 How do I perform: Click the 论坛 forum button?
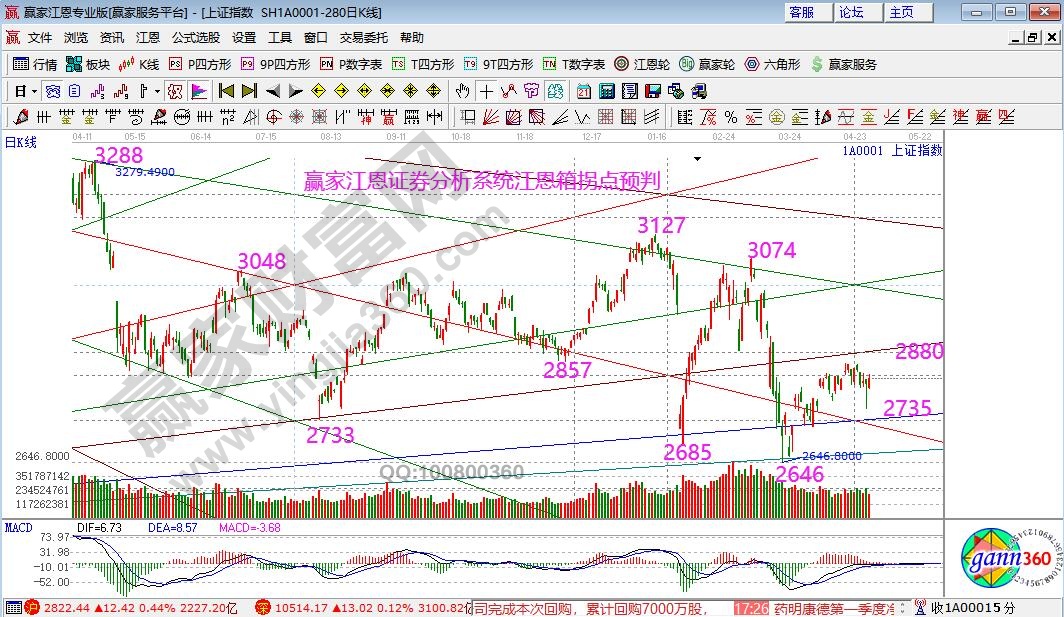tap(851, 12)
